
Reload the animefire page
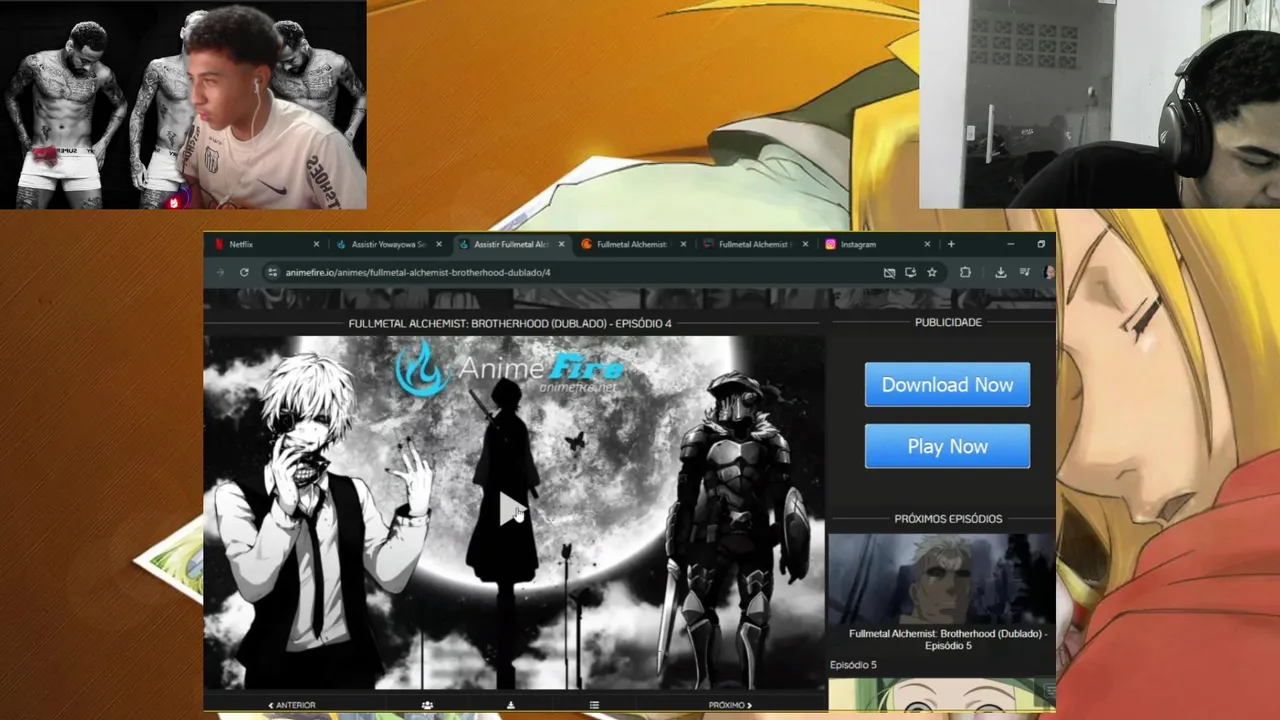pos(244,272)
